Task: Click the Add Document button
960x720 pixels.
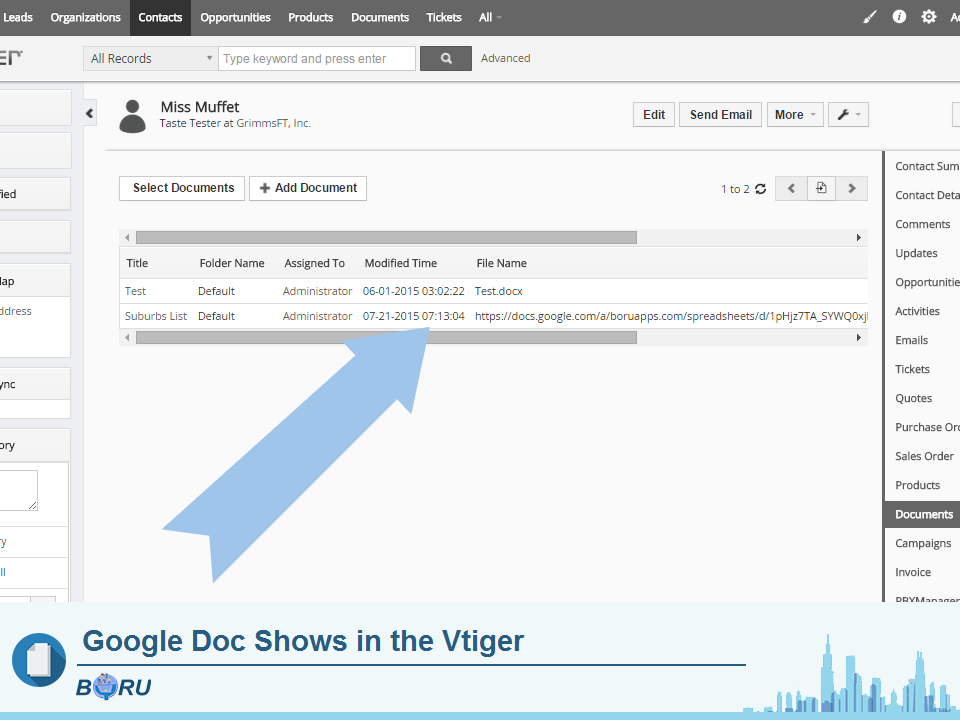Action: 308,188
